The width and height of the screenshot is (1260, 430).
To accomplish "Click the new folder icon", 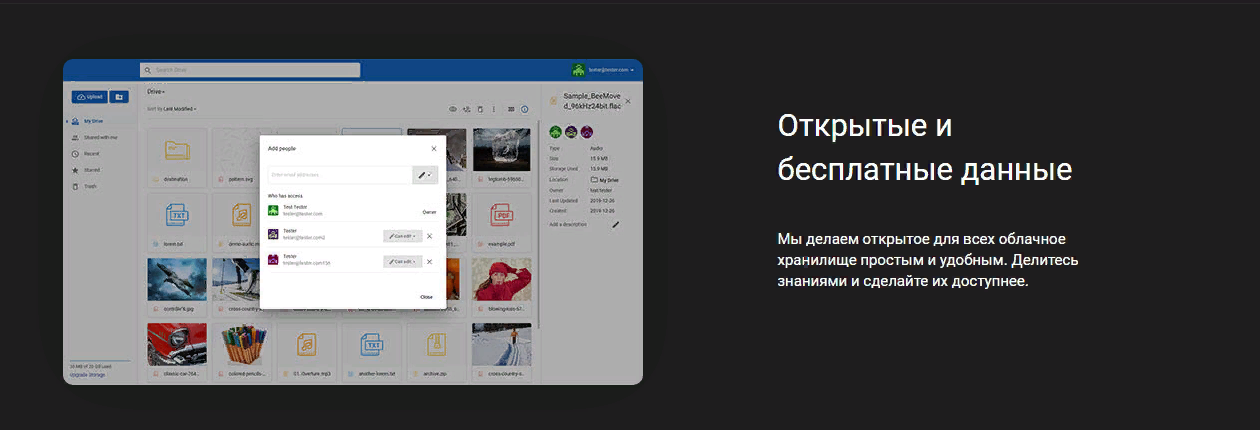I will click(119, 97).
